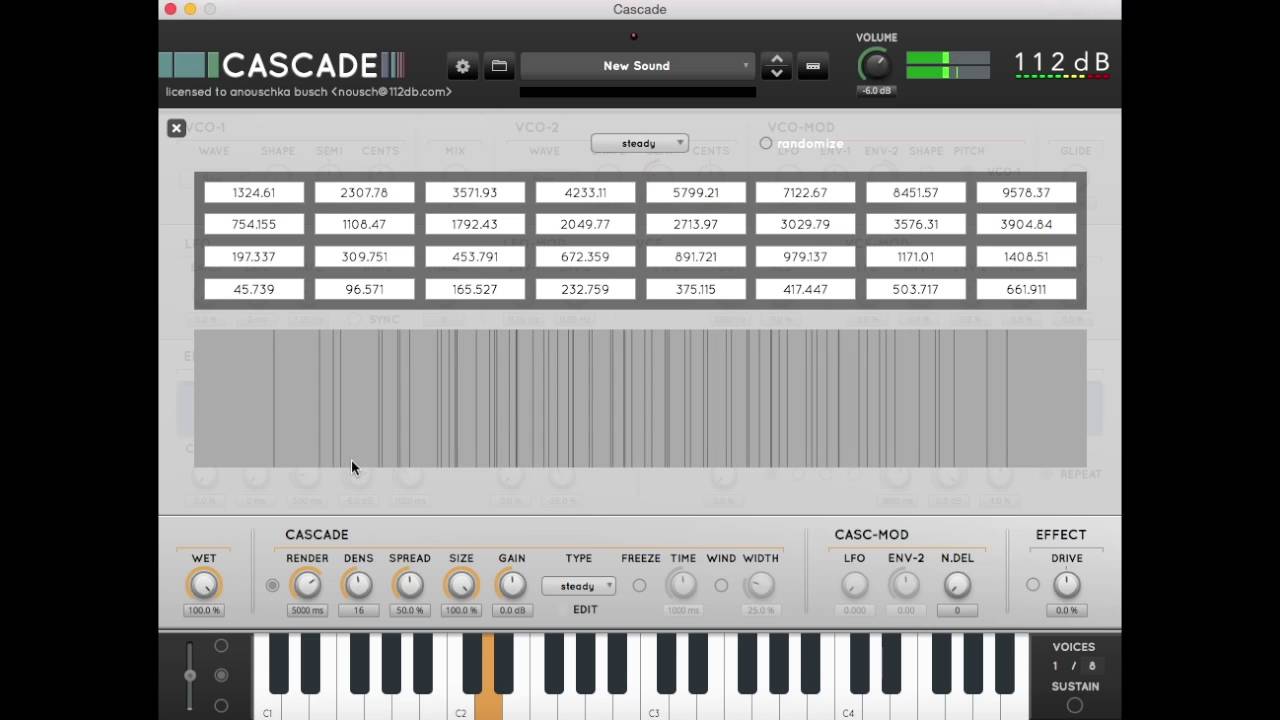Click the cascade line visualization strip
This screenshot has width=1280, height=720.
pyautogui.click(x=640, y=398)
